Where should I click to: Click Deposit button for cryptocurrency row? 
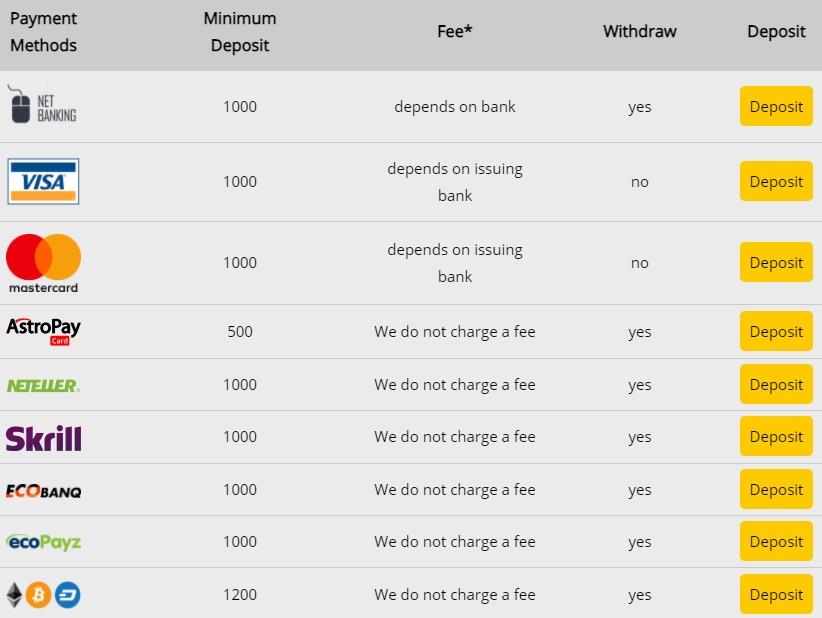point(776,595)
